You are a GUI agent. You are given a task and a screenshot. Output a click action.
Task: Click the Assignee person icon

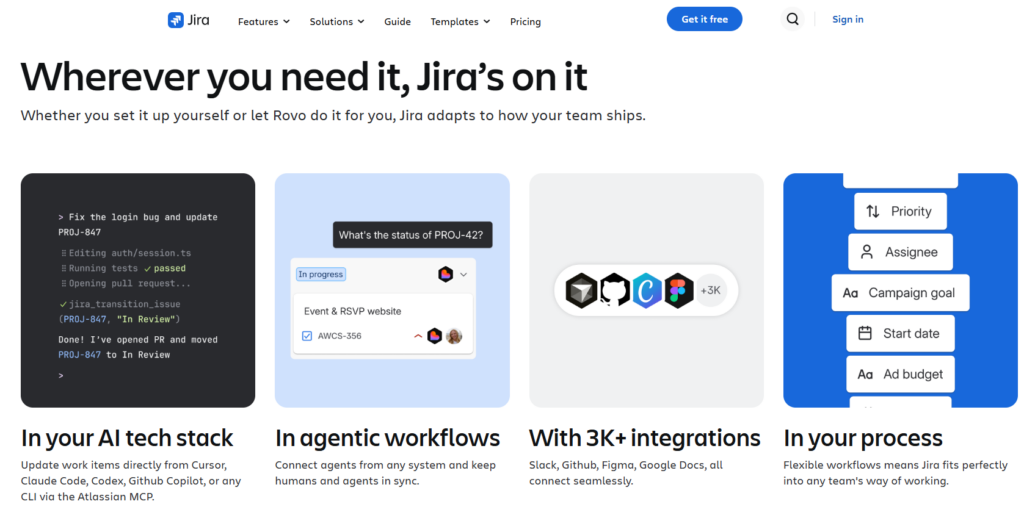[867, 252]
